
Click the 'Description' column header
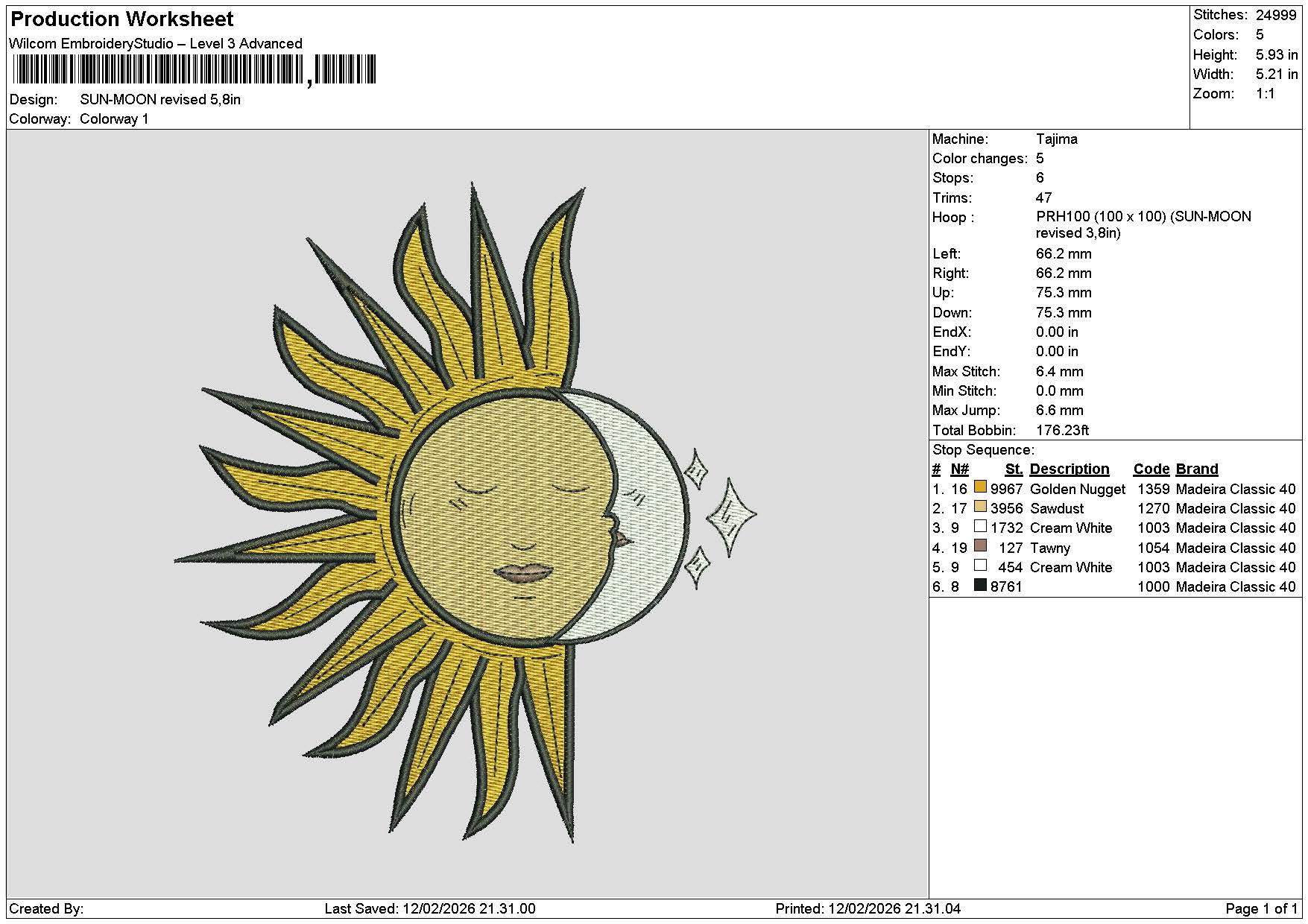click(x=1070, y=469)
